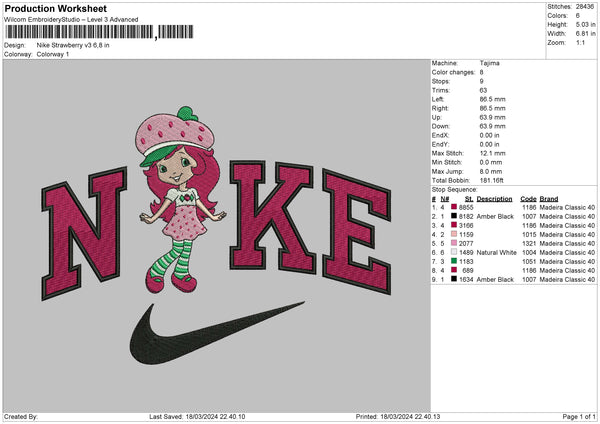Pick the Natural White swatch beside 1489

click(x=454, y=252)
